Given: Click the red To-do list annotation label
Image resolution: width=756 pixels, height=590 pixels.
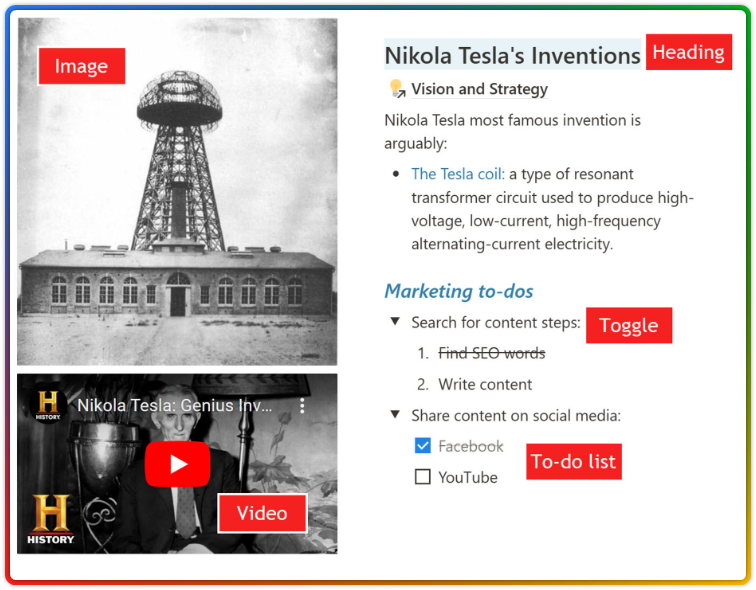Looking at the screenshot, I should point(574,461).
